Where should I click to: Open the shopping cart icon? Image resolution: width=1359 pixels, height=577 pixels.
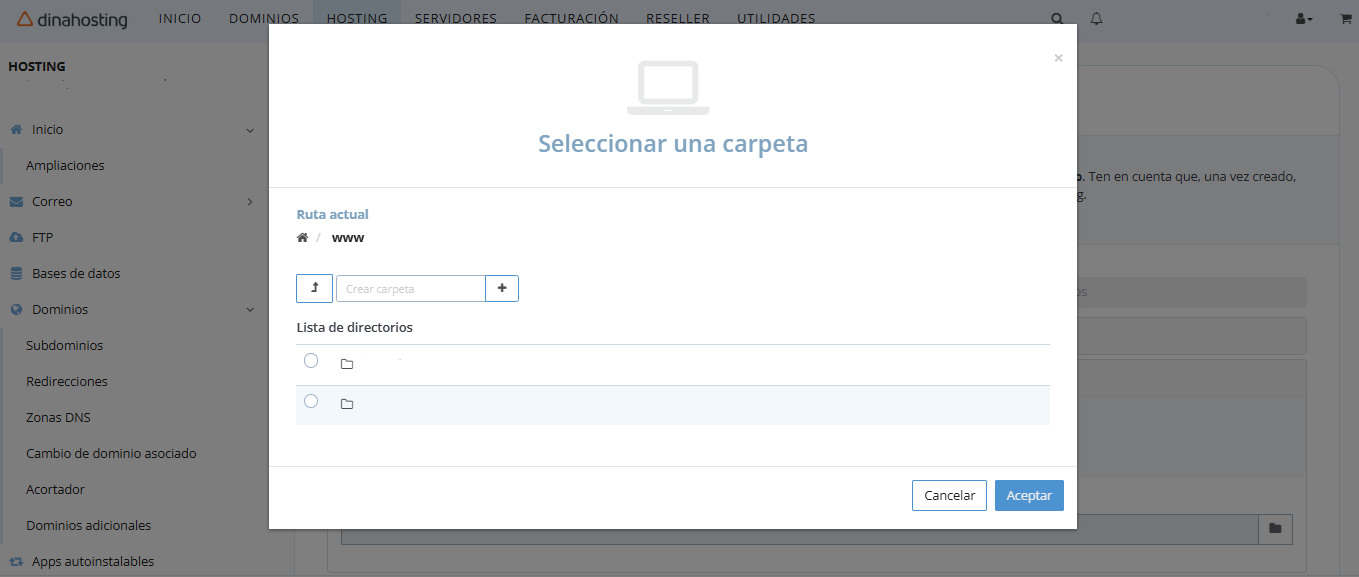(x=1344, y=18)
